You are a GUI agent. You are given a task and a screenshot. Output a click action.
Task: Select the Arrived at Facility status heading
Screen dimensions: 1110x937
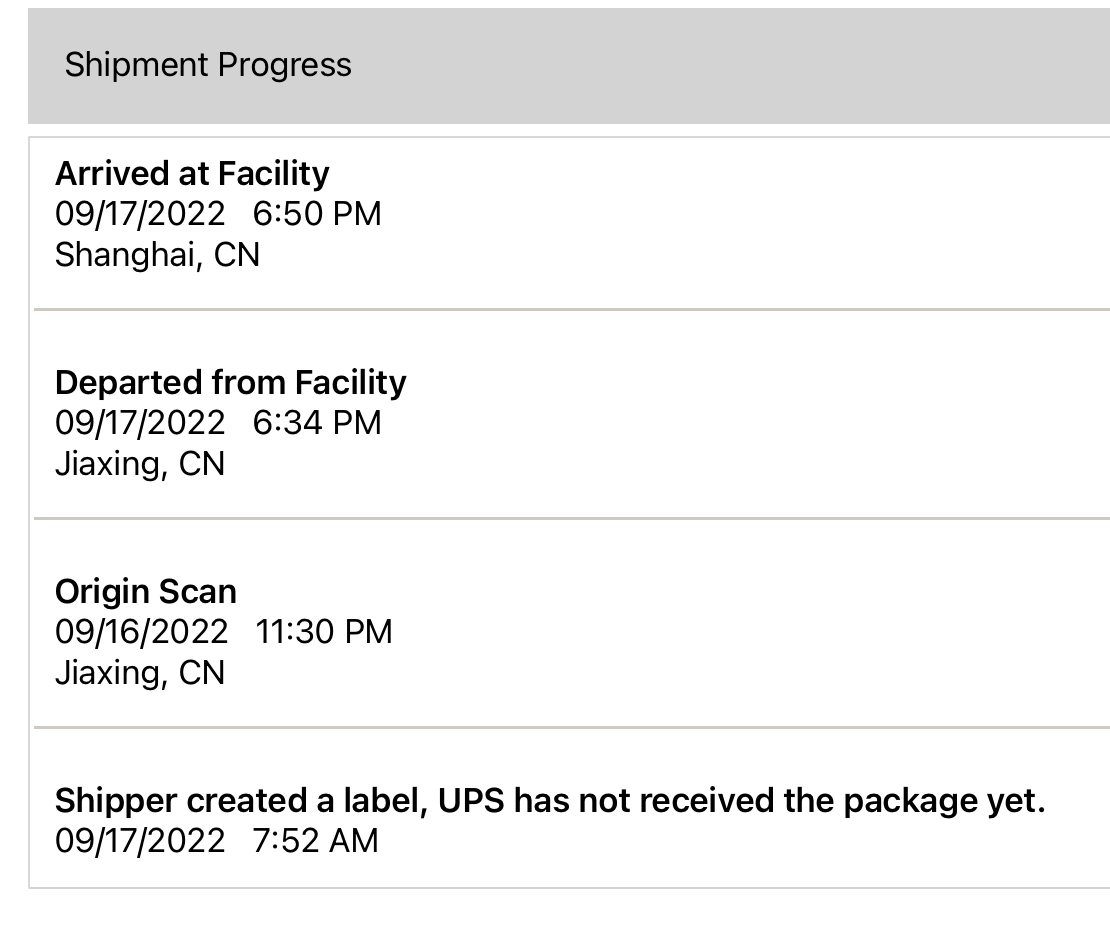[192, 174]
